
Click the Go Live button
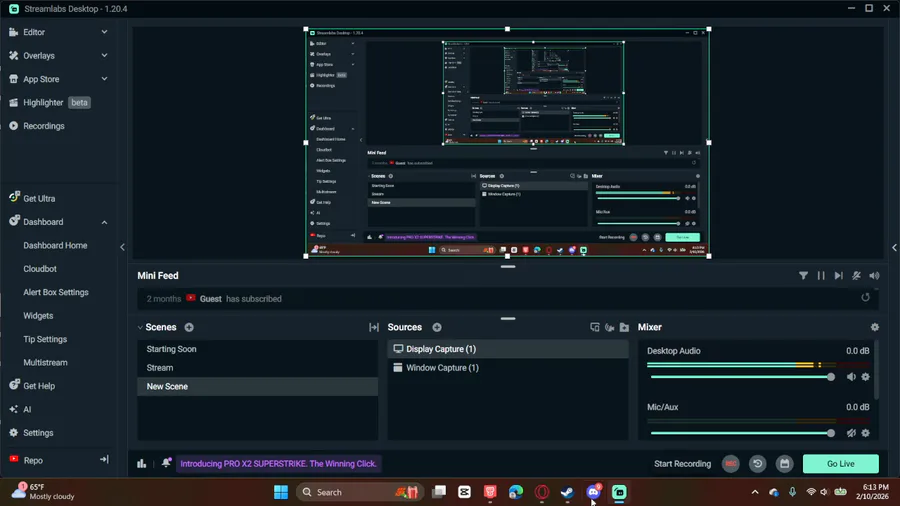(840, 464)
